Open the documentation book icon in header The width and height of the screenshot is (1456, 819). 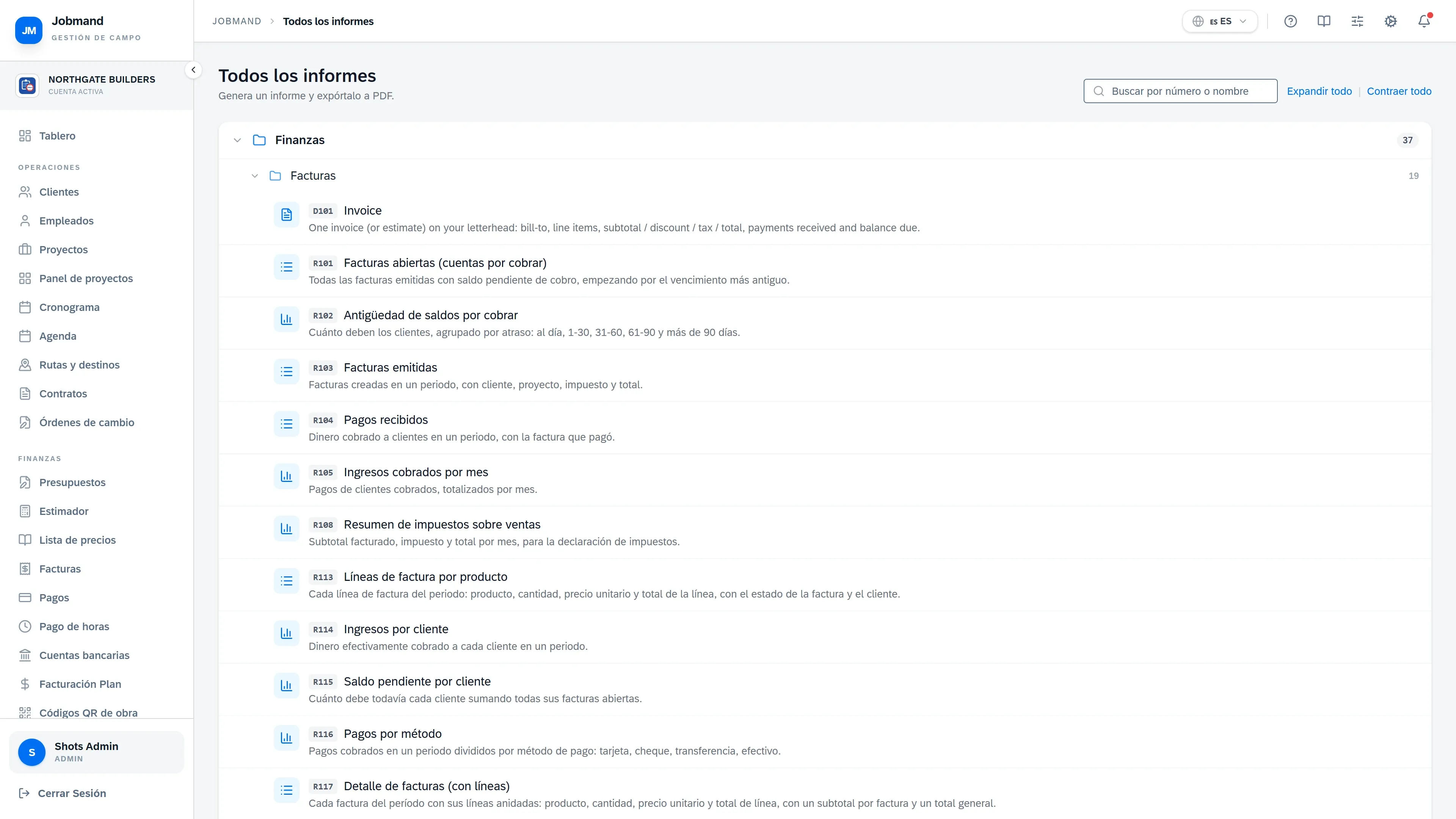[x=1324, y=22]
